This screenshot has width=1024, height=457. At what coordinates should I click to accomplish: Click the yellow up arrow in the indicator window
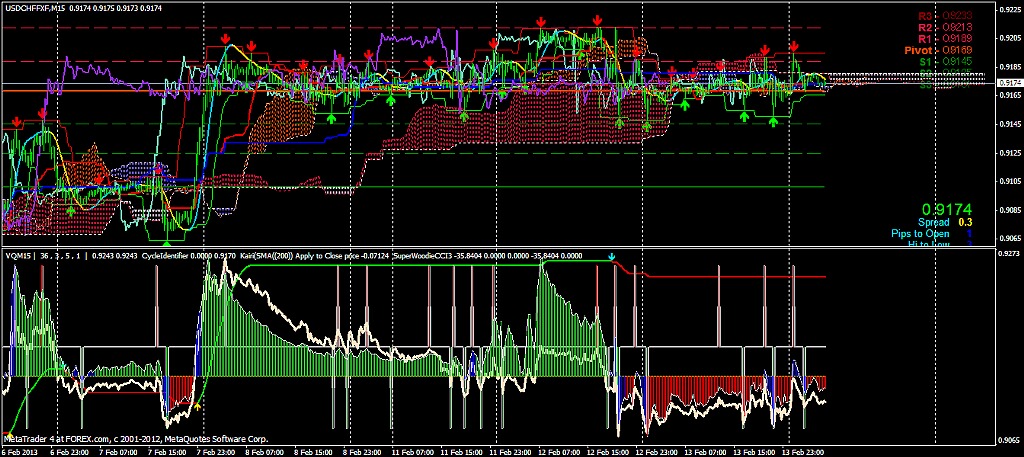coord(197,407)
